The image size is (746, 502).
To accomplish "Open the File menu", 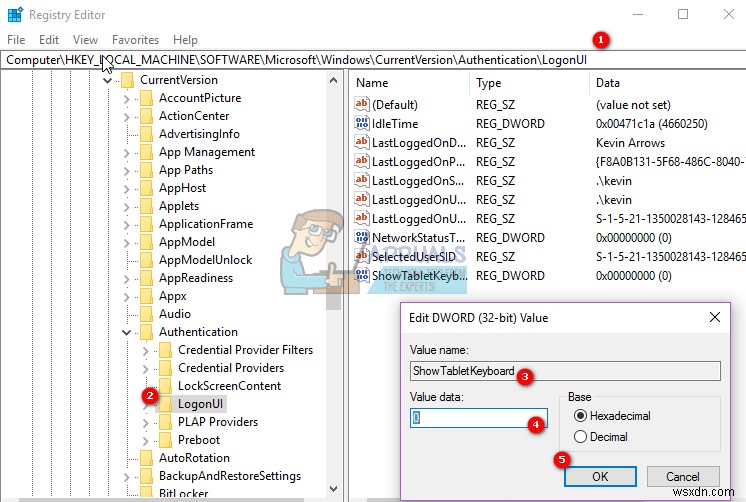I will tap(16, 39).
